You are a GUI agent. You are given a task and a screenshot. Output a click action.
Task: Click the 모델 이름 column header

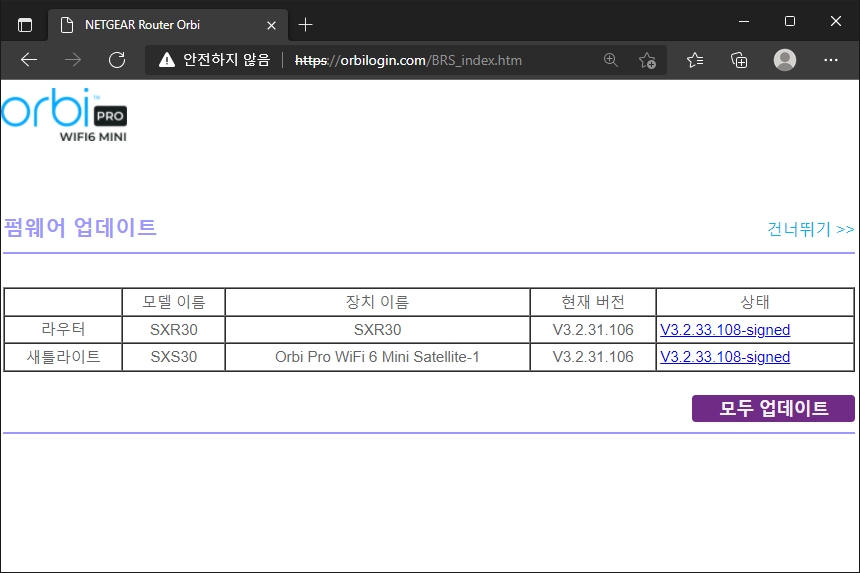point(173,302)
